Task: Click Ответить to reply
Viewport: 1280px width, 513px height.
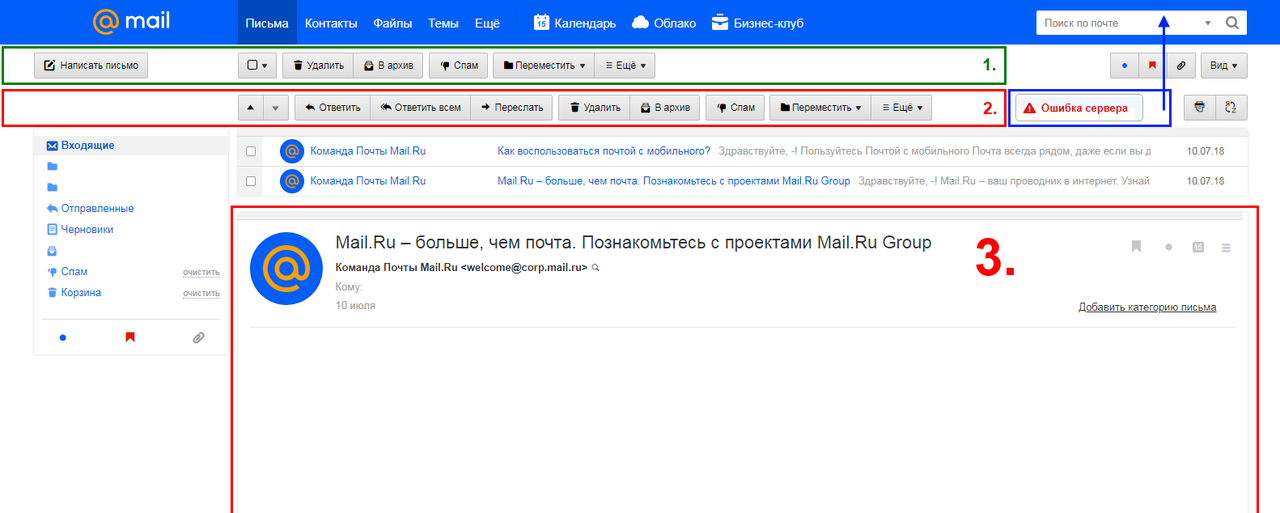Action: click(332, 108)
